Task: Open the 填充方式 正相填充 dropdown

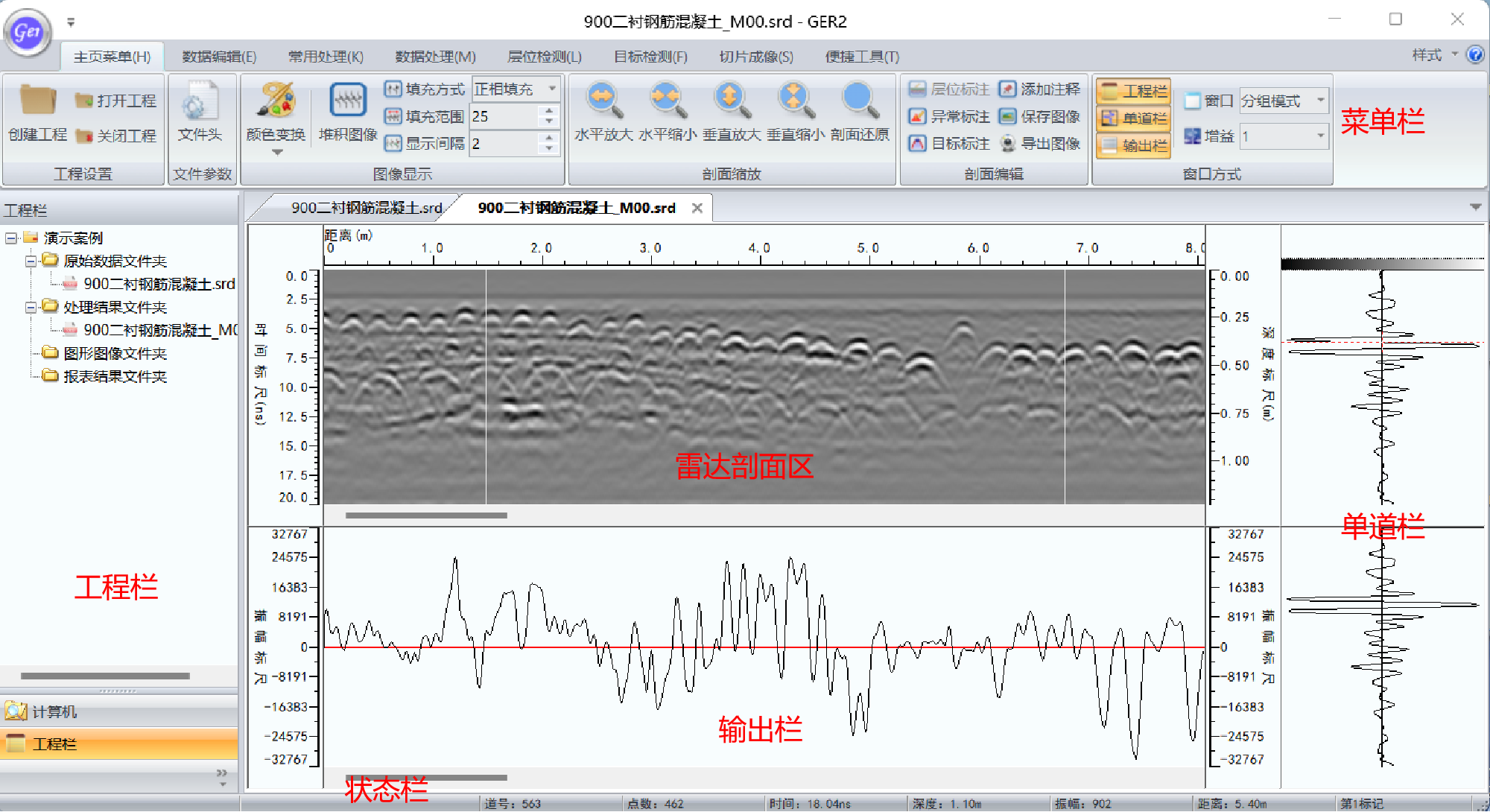Action: coord(553,89)
